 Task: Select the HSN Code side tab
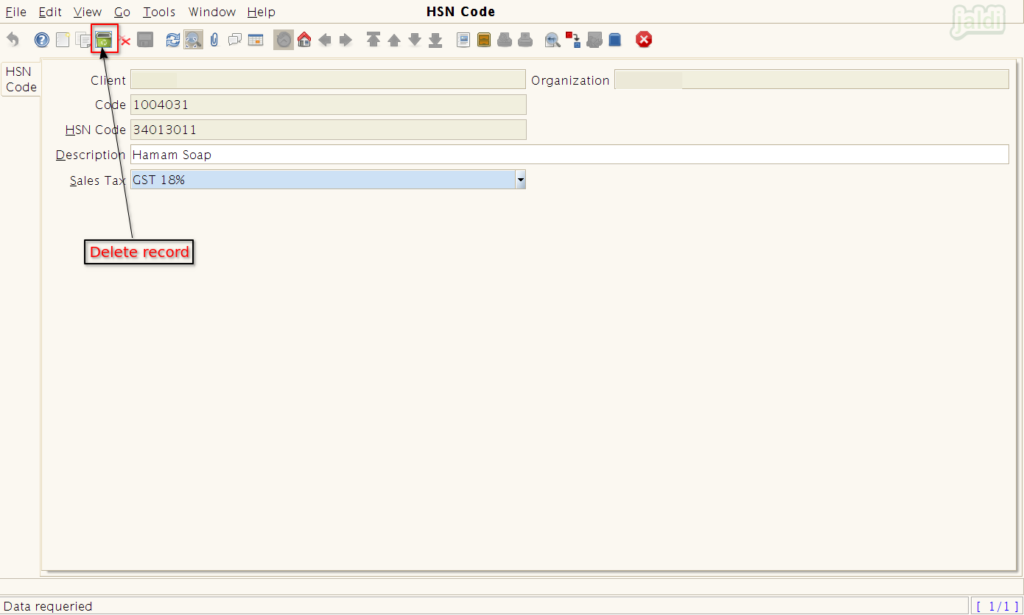point(21,80)
